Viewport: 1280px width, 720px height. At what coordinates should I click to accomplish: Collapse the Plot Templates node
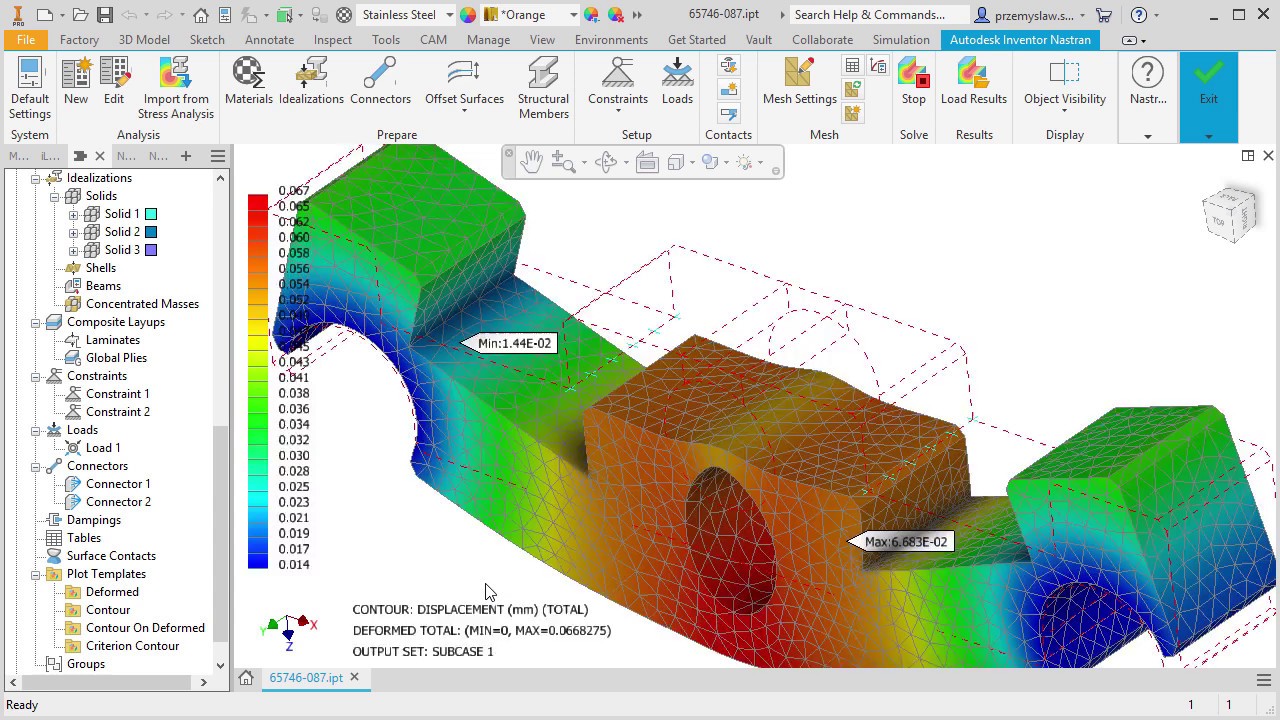click(35, 574)
